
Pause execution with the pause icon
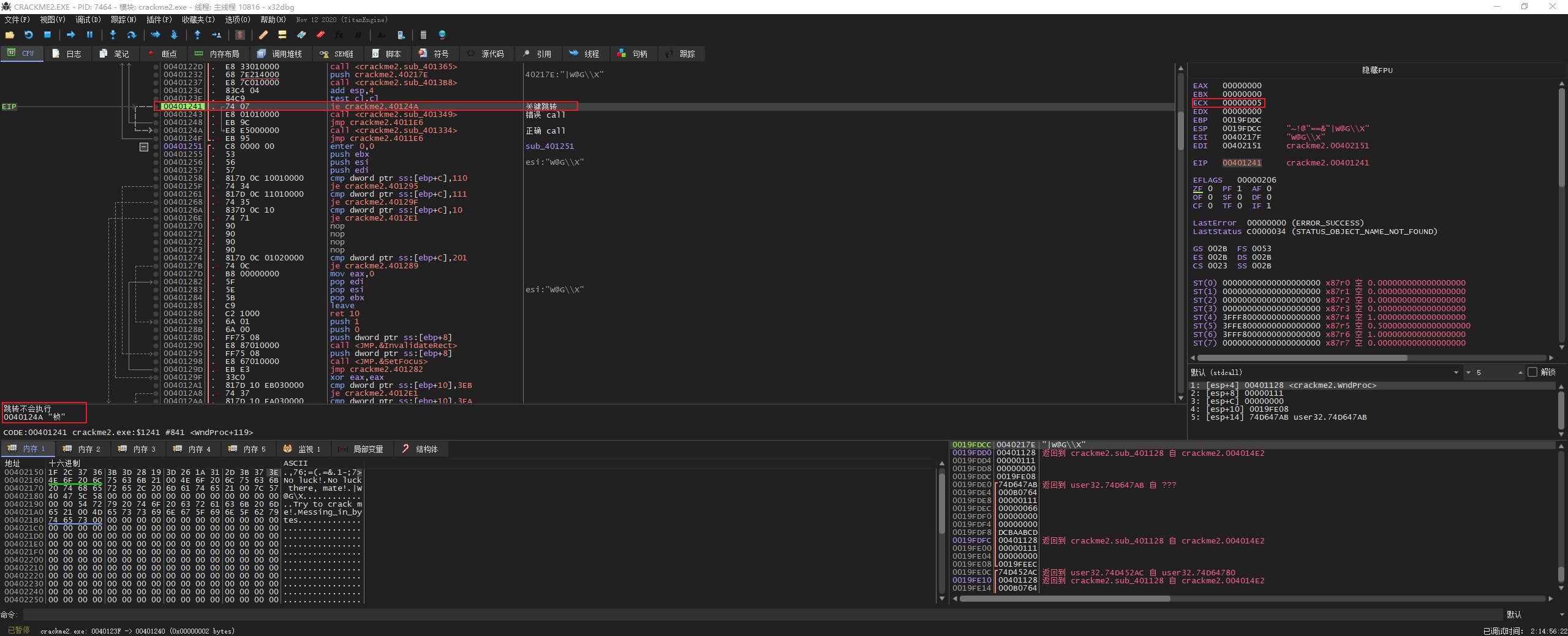pos(89,35)
